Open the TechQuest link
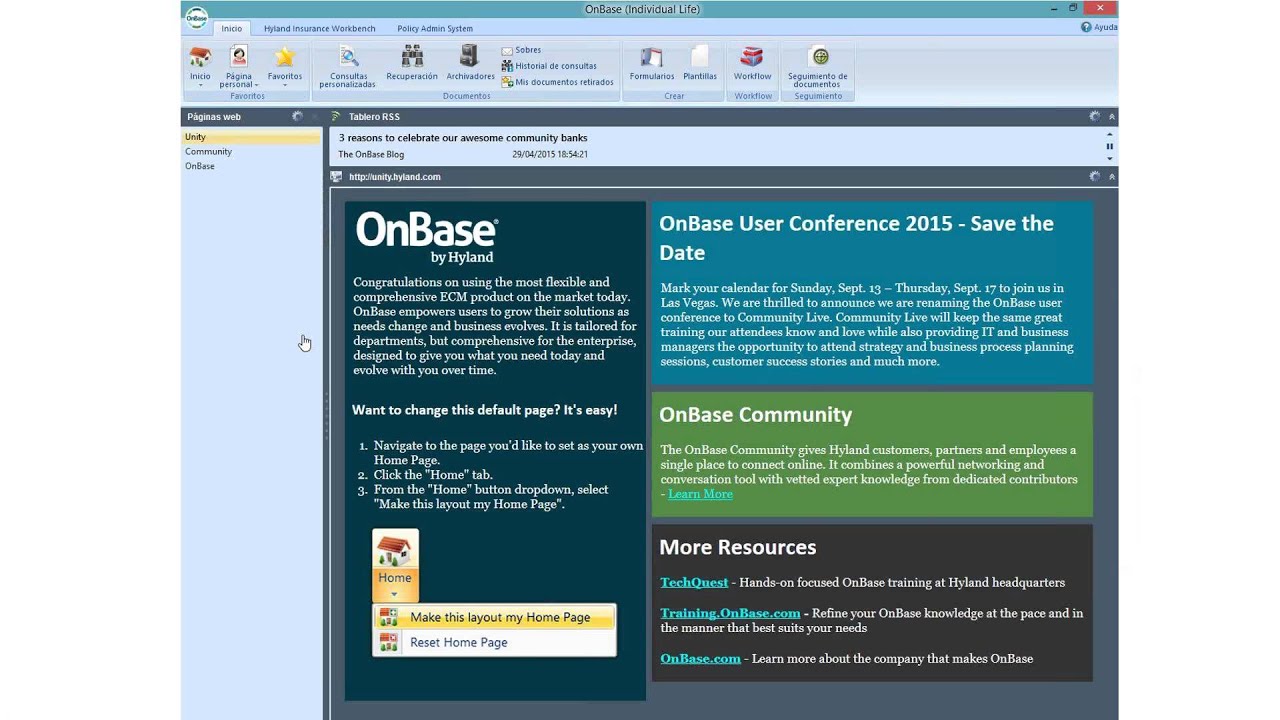This screenshot has width=1280, height=720. pyautogui.click(x=694, y=582)
